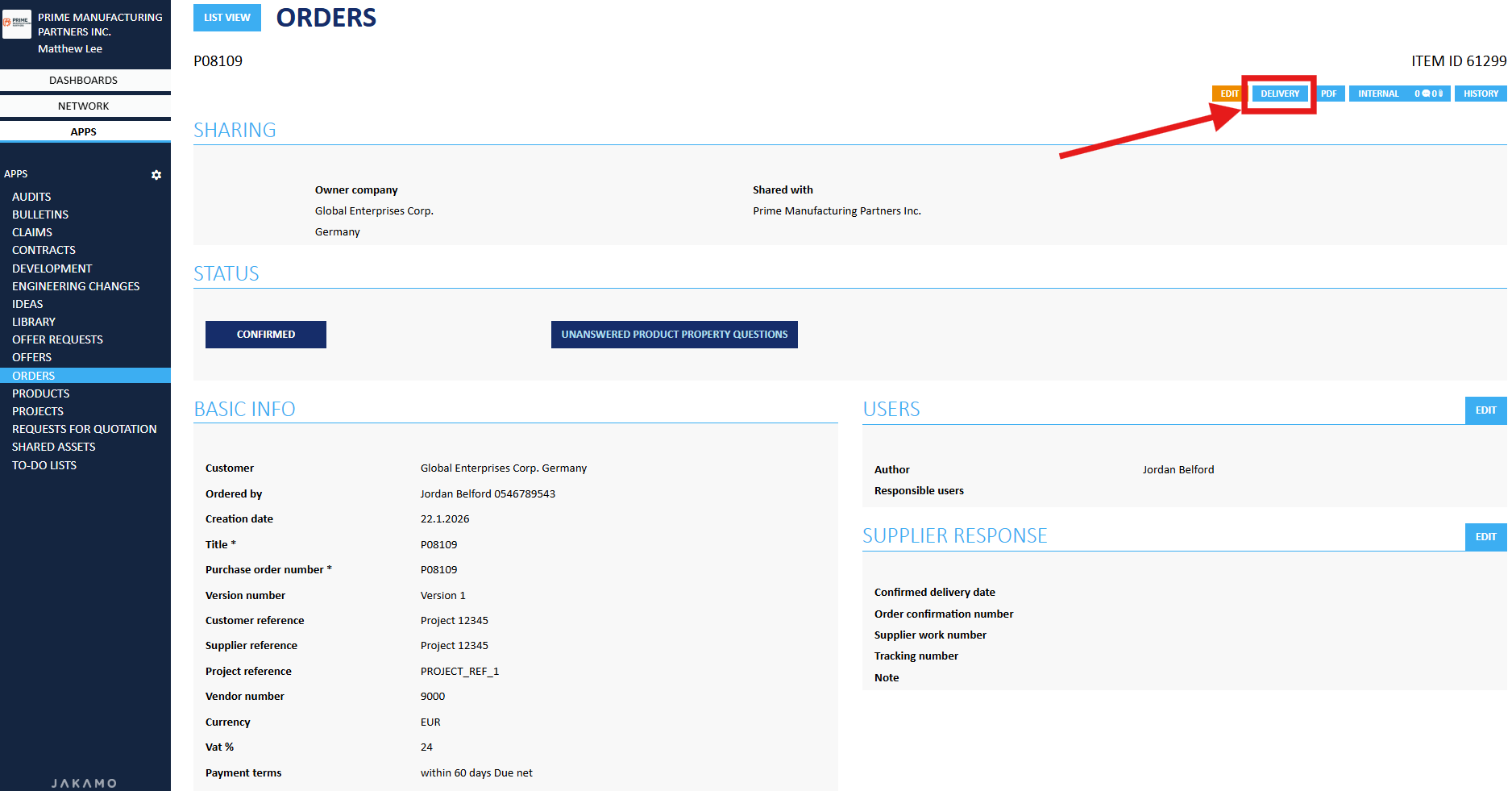
Task: Click the orange Edit button
Action: pos(1228,94)
